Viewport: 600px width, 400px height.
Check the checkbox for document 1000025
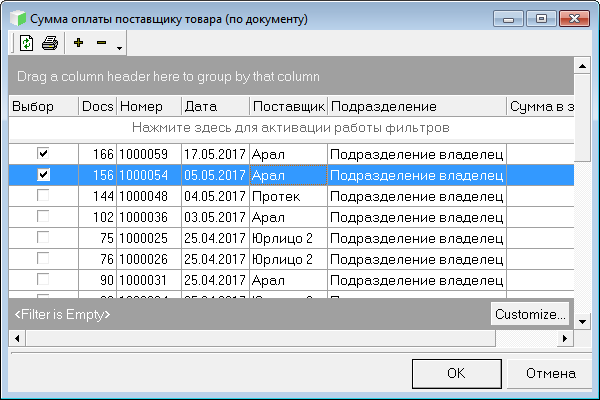coord(43,238)
